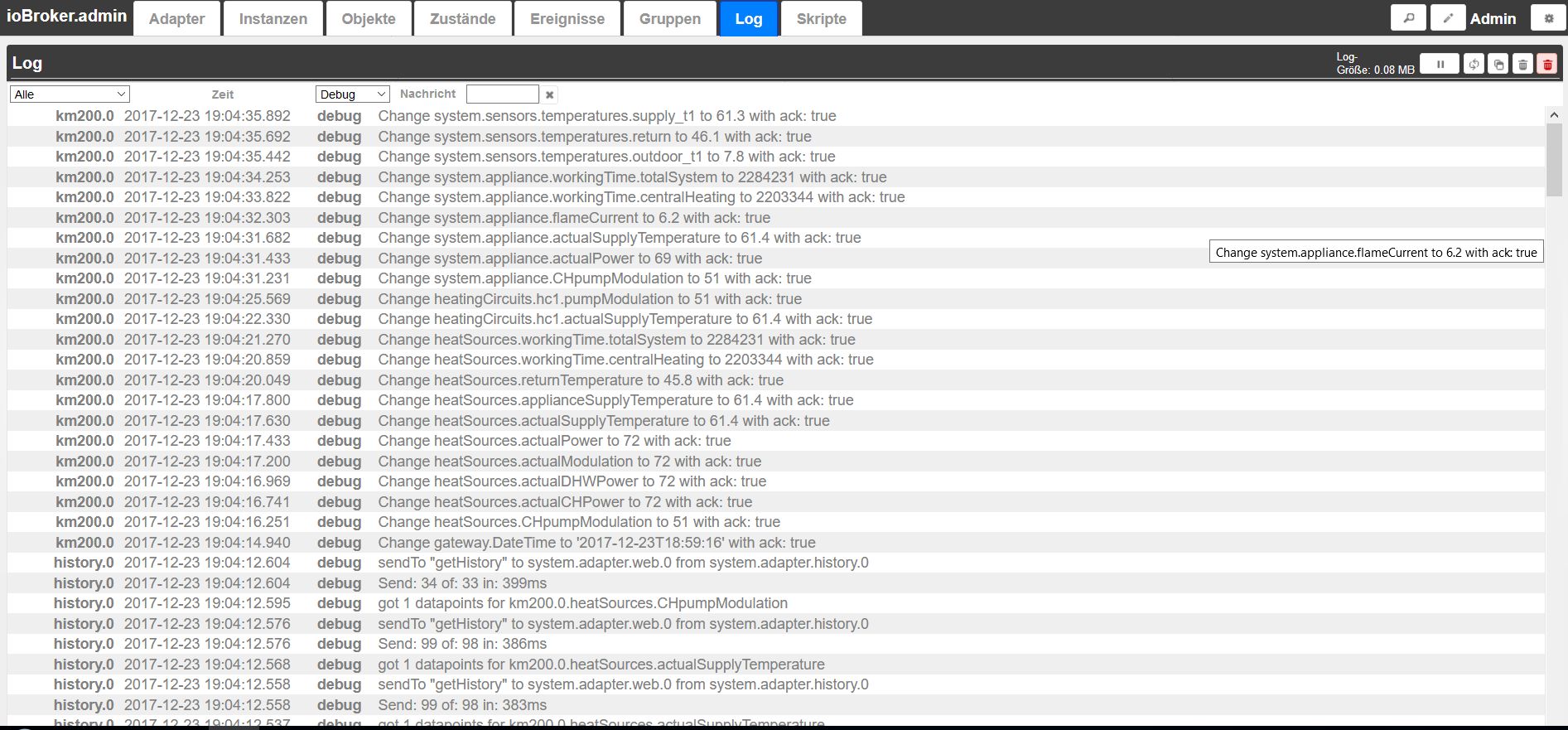Clear the Nachricht filter with the x icon
Image resolution: width=1568 pixels, height=730 pixels.
[x=549, y=94]
